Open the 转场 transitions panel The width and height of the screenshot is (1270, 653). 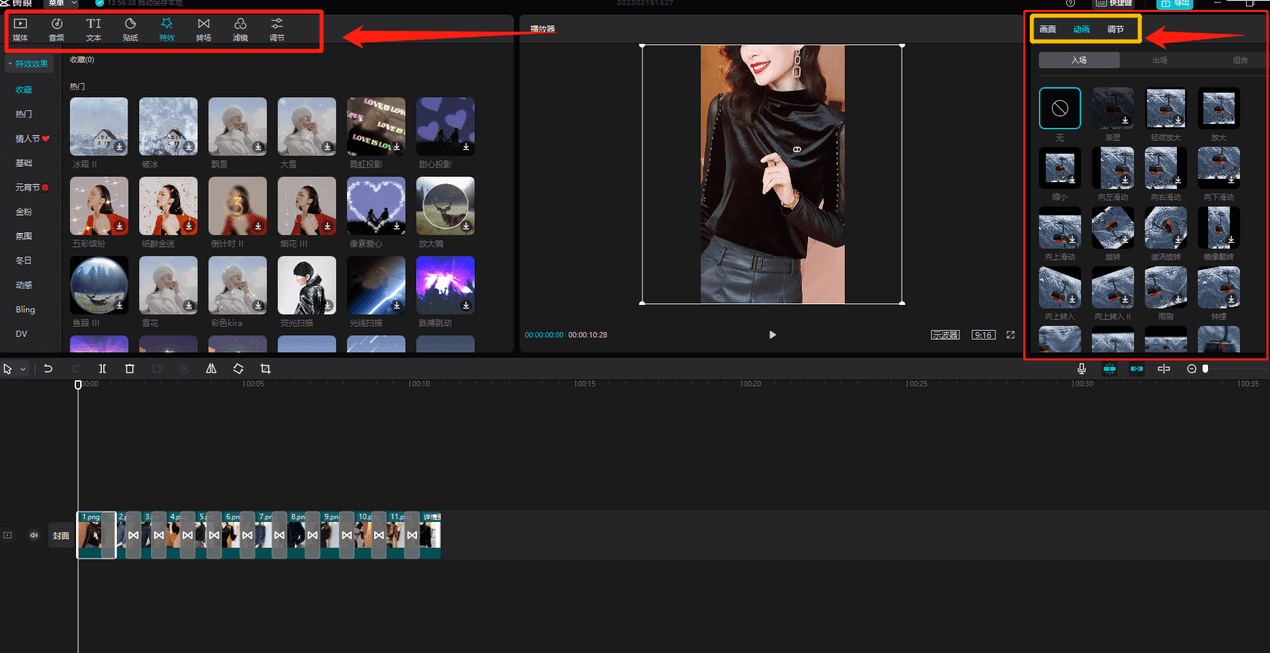pos(204,29)
